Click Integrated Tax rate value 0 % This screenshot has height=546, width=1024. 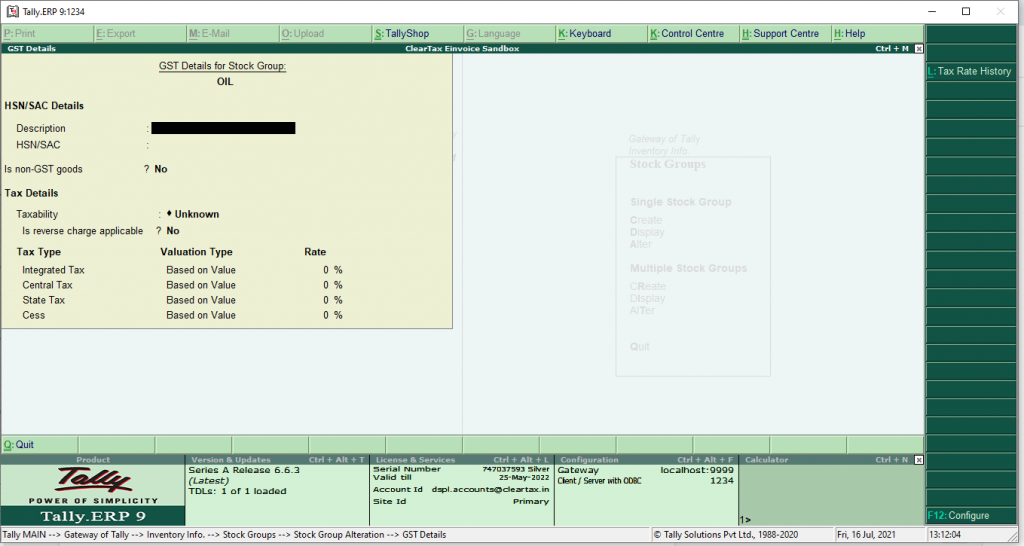coord(332,270)
